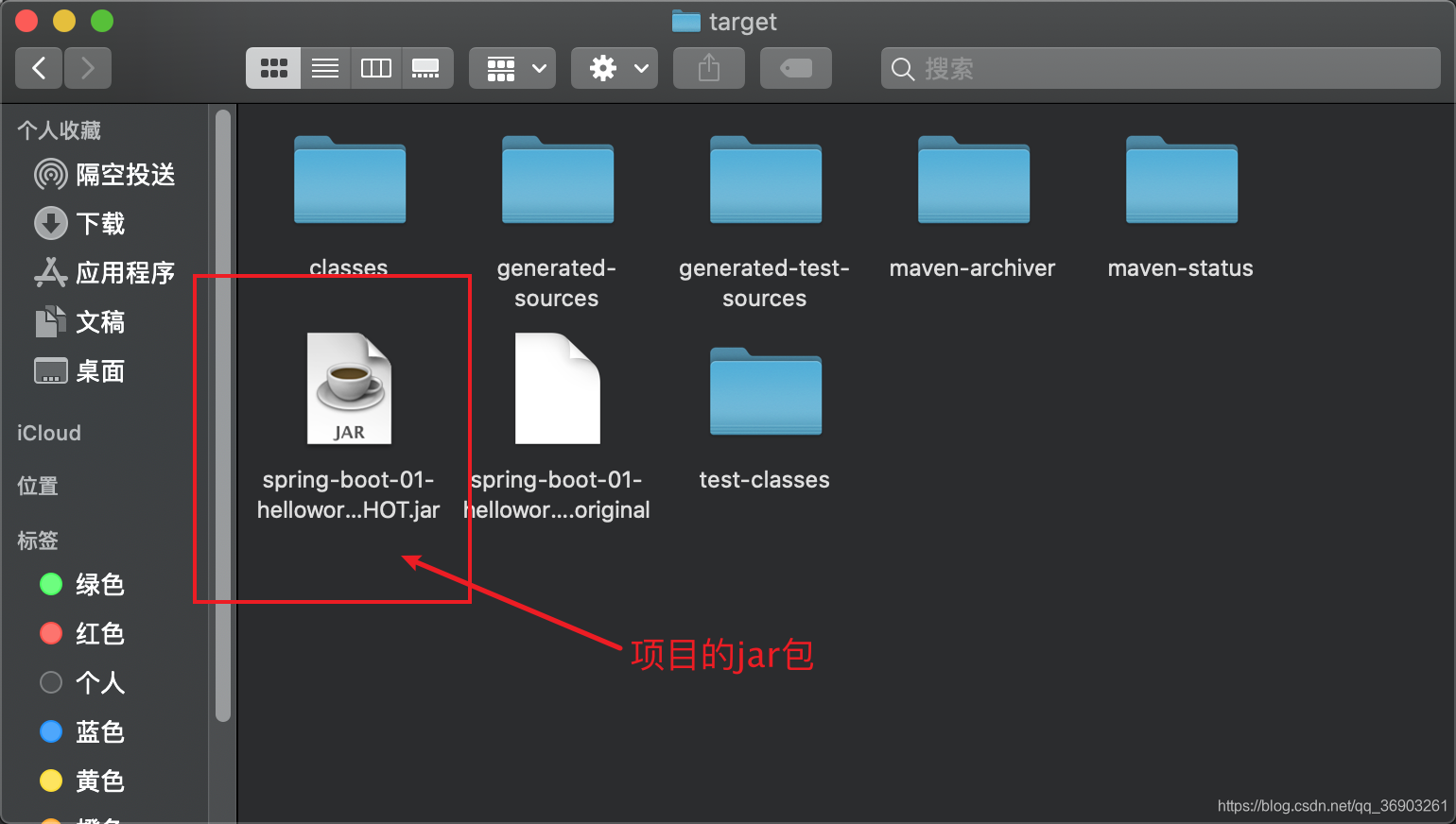Select the 黄色 yellow tag
Screen dimensions: 1456x824
[x=81, y=781]
